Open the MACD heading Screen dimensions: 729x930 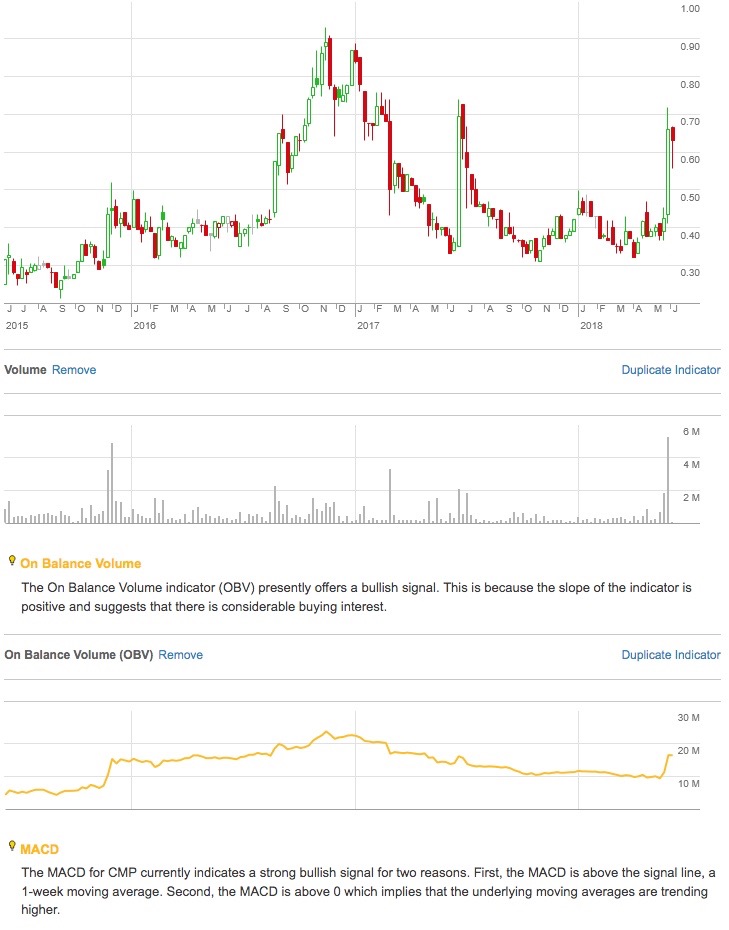click(x=39, y=849)
